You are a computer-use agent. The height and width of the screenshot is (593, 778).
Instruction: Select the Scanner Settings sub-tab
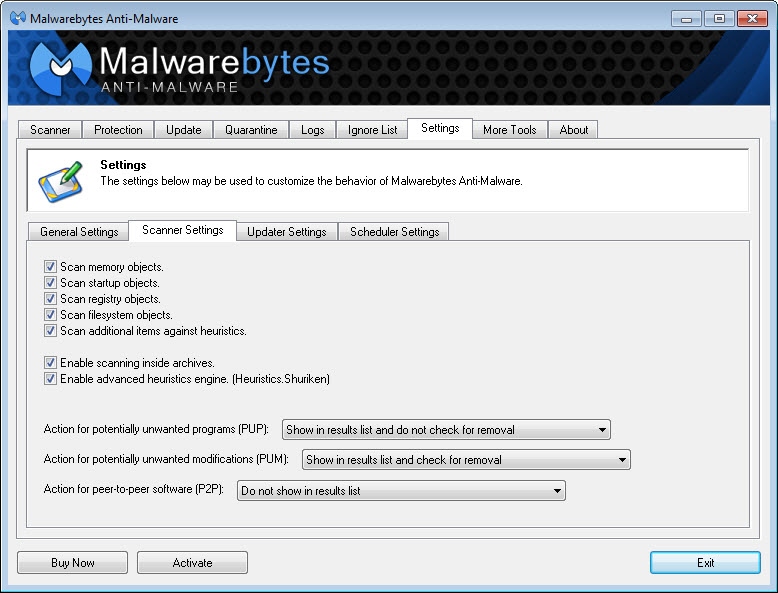183,230
